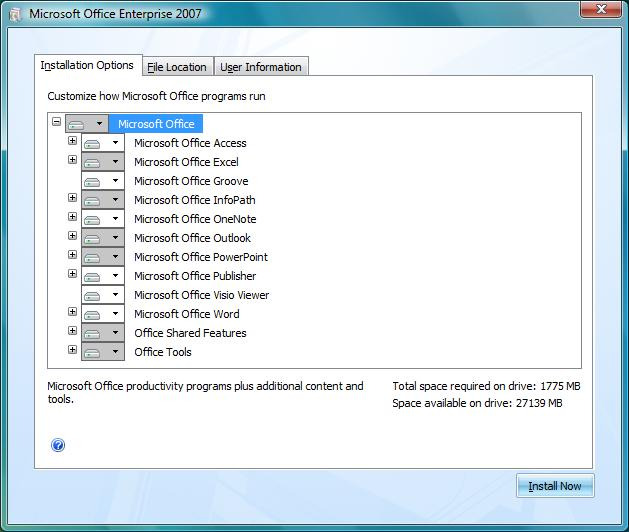Select the Microsoft Office Excel label
Image resolution: width=629 pixels, height=532 pixels.
tap(186, 162)
